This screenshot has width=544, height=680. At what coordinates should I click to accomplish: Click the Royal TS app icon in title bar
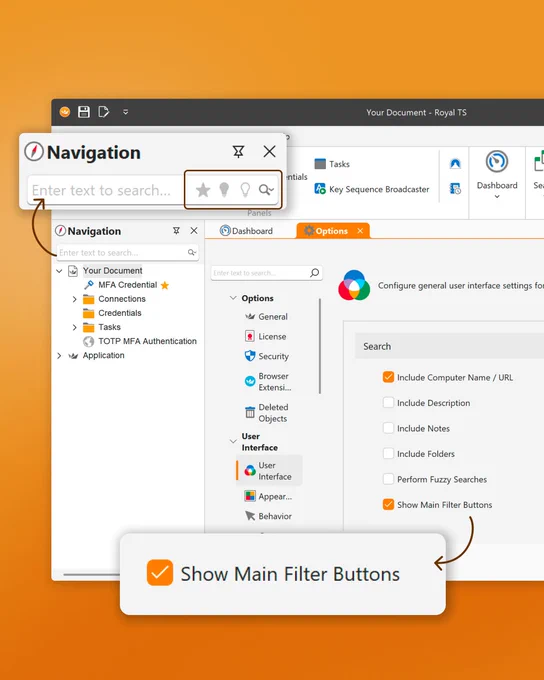(x=65, y=112)
